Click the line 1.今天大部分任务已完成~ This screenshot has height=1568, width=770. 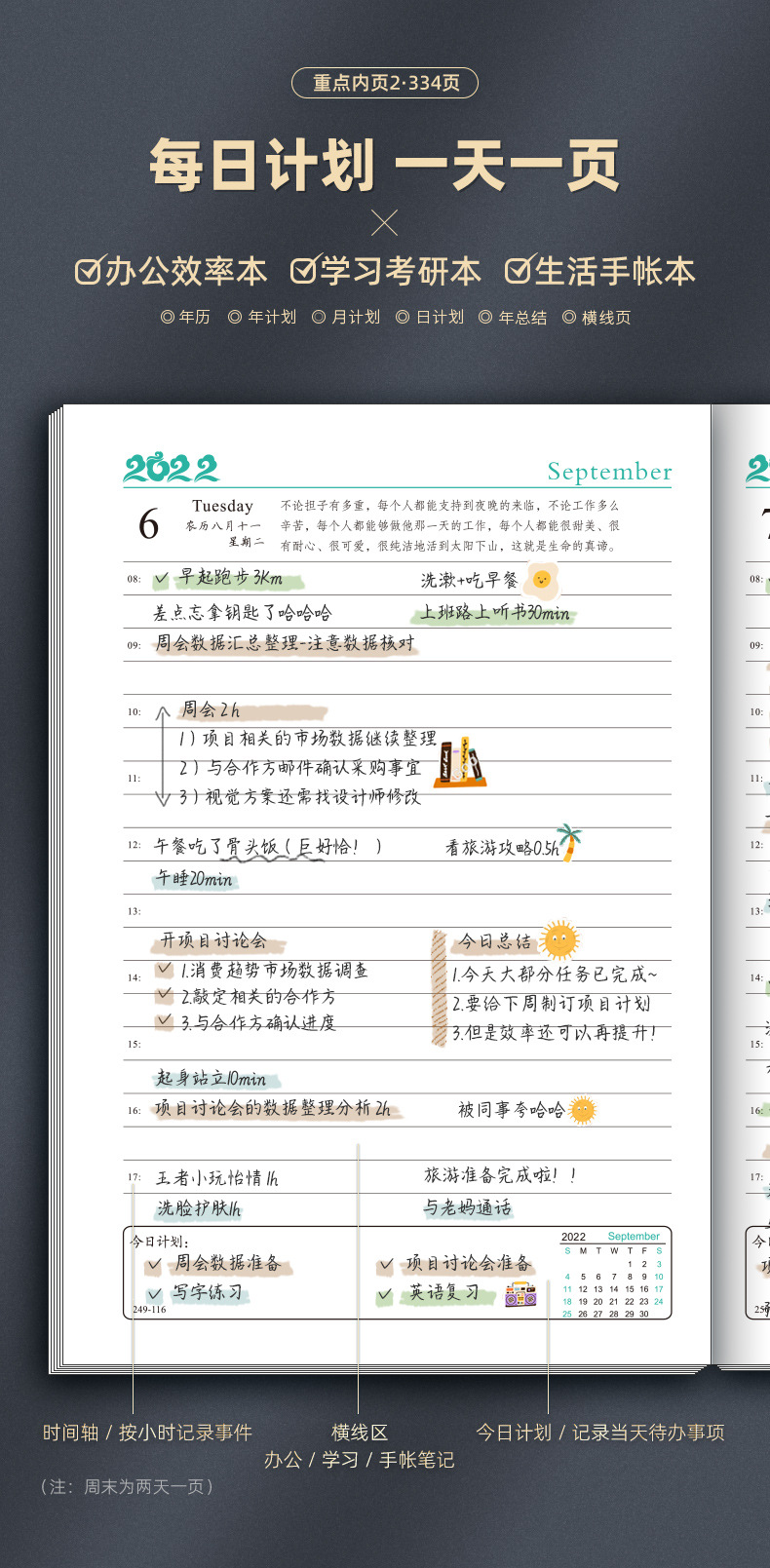click(555, 974)
